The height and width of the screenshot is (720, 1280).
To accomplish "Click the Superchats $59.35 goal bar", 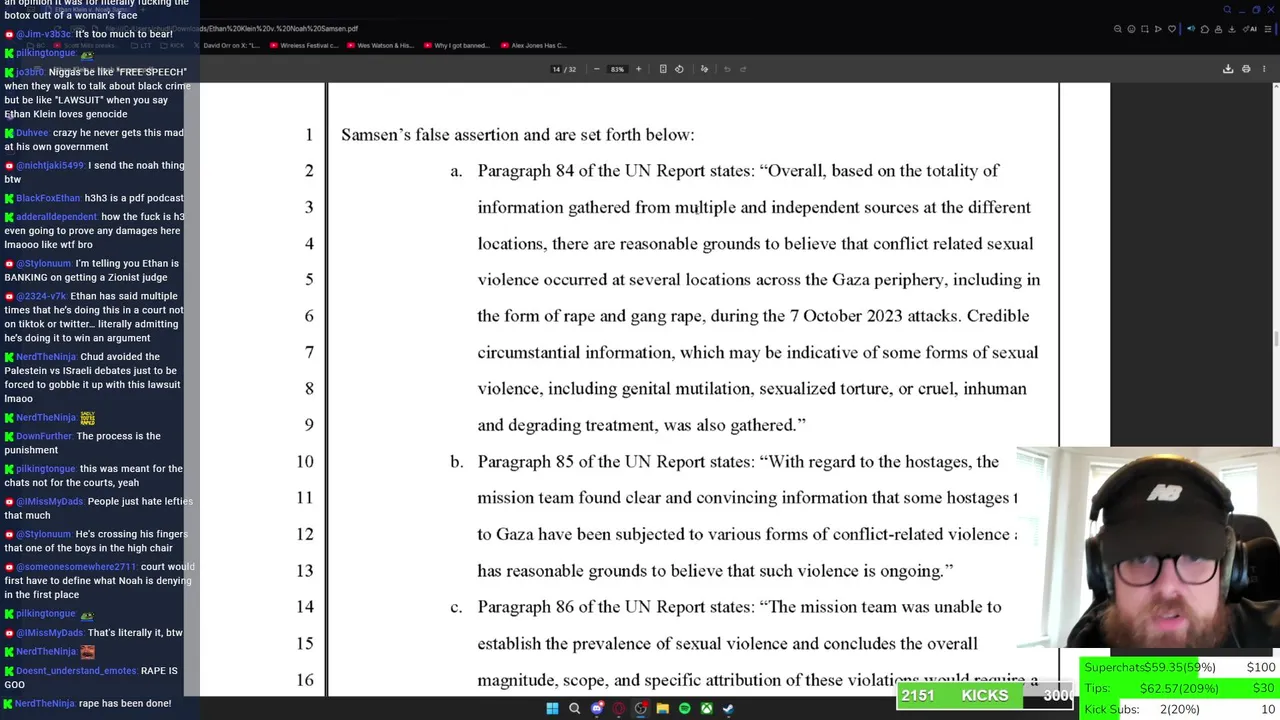I will [1180, 667].
